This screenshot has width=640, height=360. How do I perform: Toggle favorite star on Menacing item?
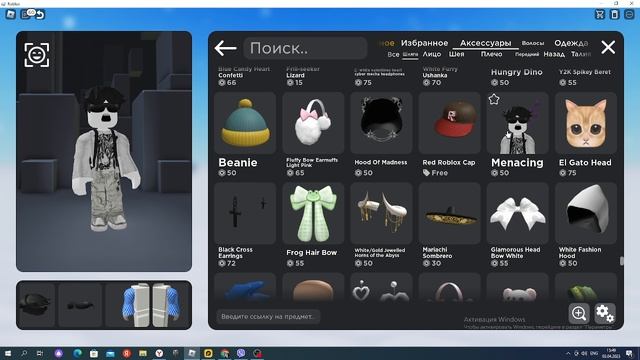(x=494, y=99)
